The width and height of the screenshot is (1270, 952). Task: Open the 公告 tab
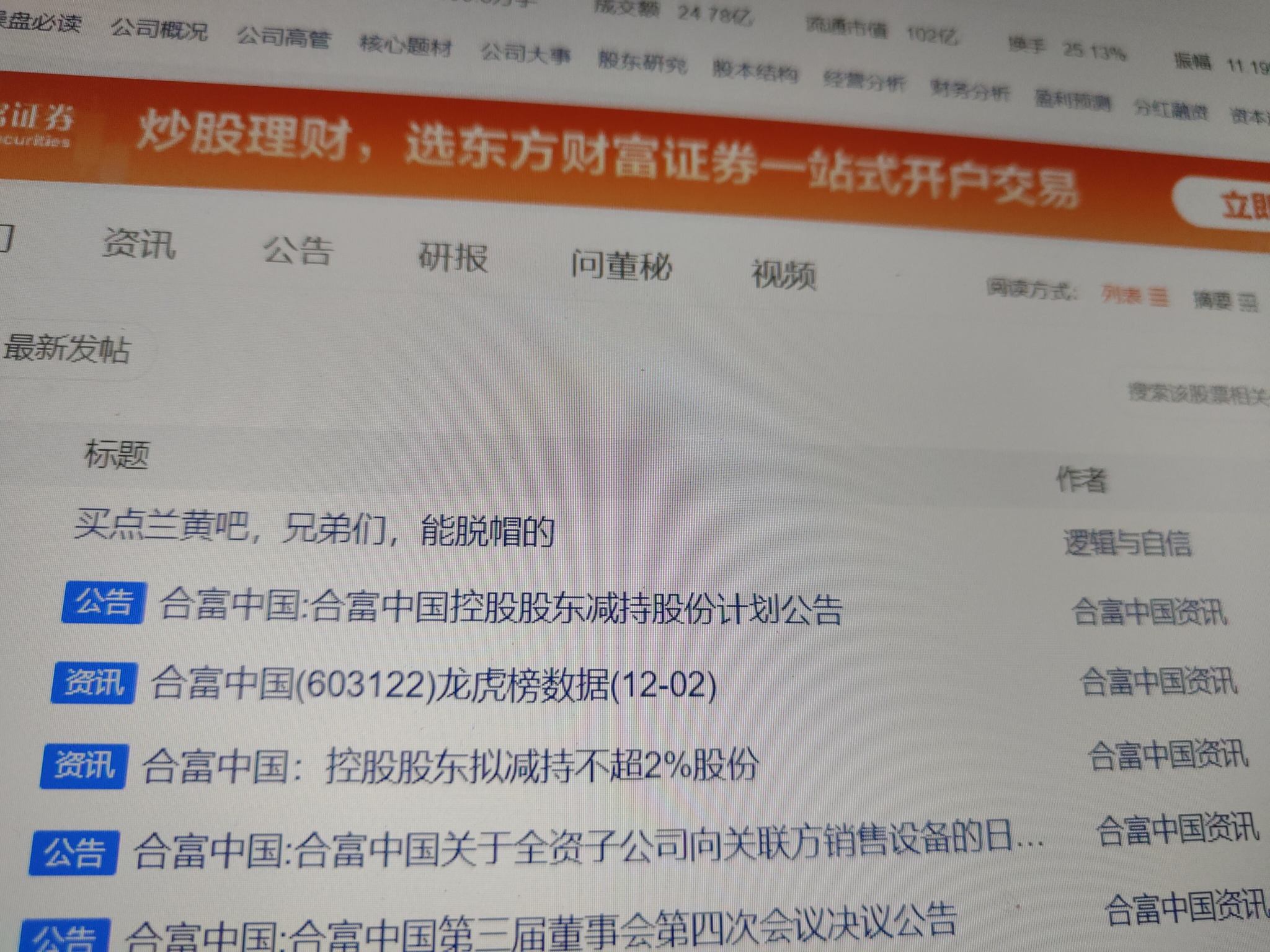coord(298,251)
